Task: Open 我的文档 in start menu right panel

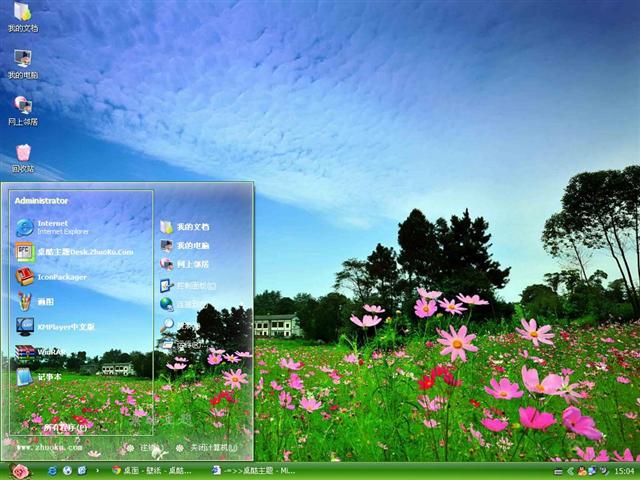Action: pos(184,227)
